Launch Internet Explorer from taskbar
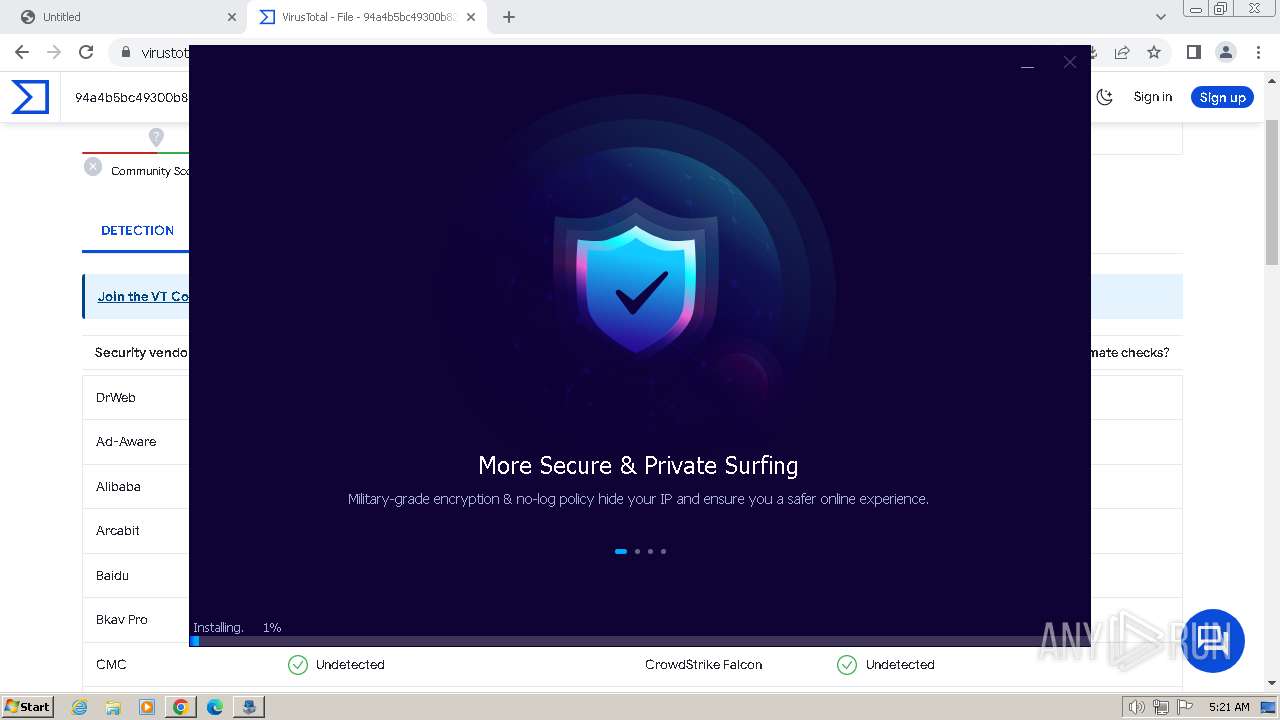Viewport: 1280px width, 720px height. pos(79,707)
